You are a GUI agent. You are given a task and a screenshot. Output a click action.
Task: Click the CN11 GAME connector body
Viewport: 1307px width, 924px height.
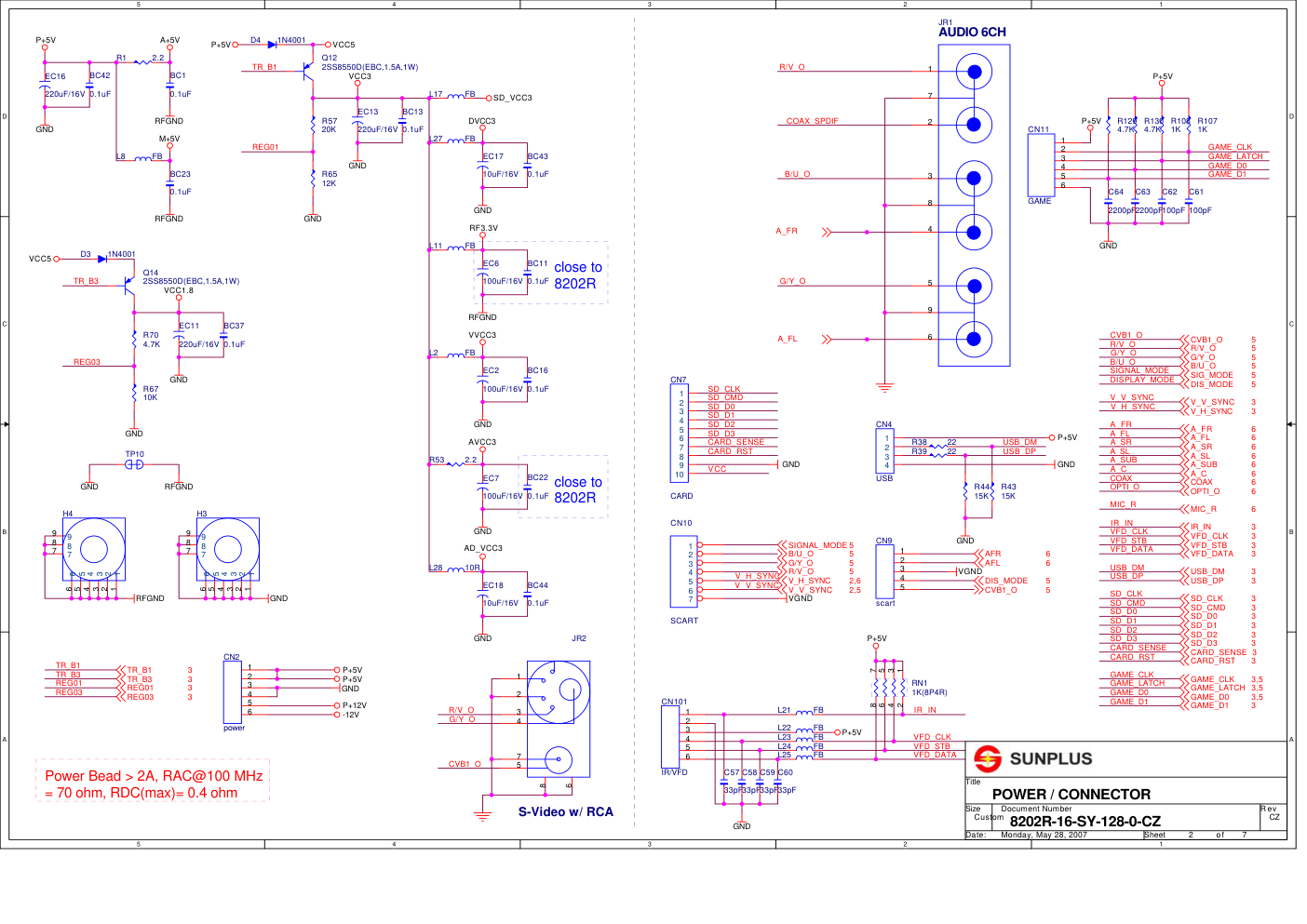[1041, 165]
